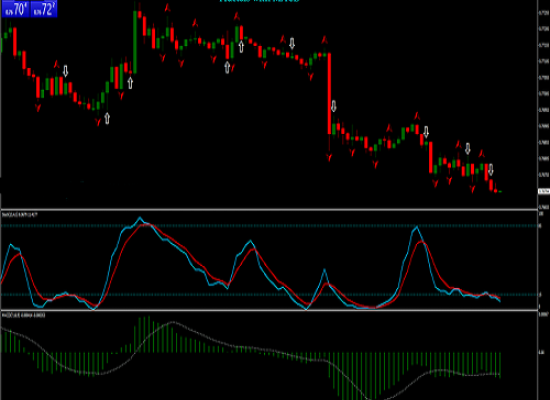Select the upper dotted stochastic level line

[269, 226]
